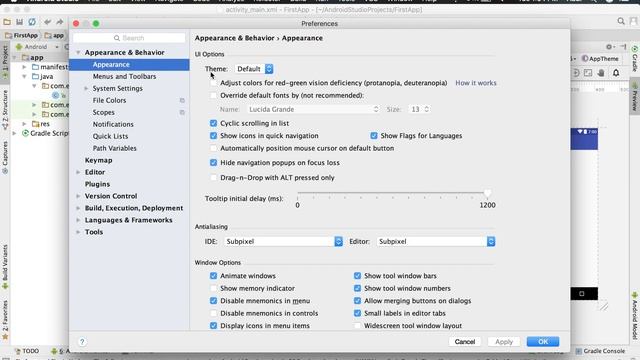The height and width of the screenshot is (360, 640).
Task: Open the Preview side tab
Action: (x=635, y=97)
